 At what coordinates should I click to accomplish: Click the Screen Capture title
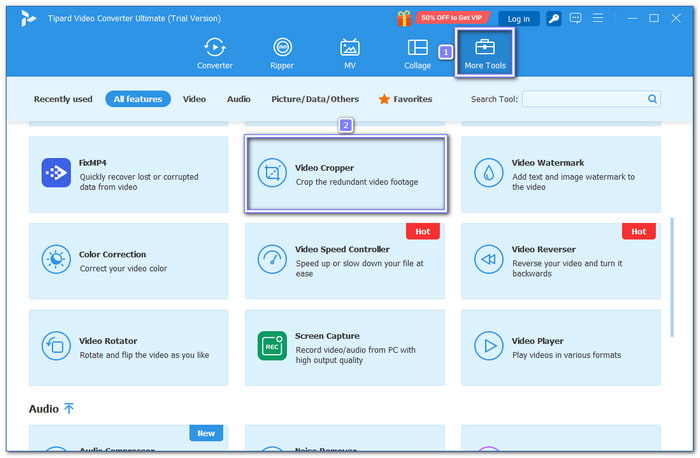coord(327,336)
